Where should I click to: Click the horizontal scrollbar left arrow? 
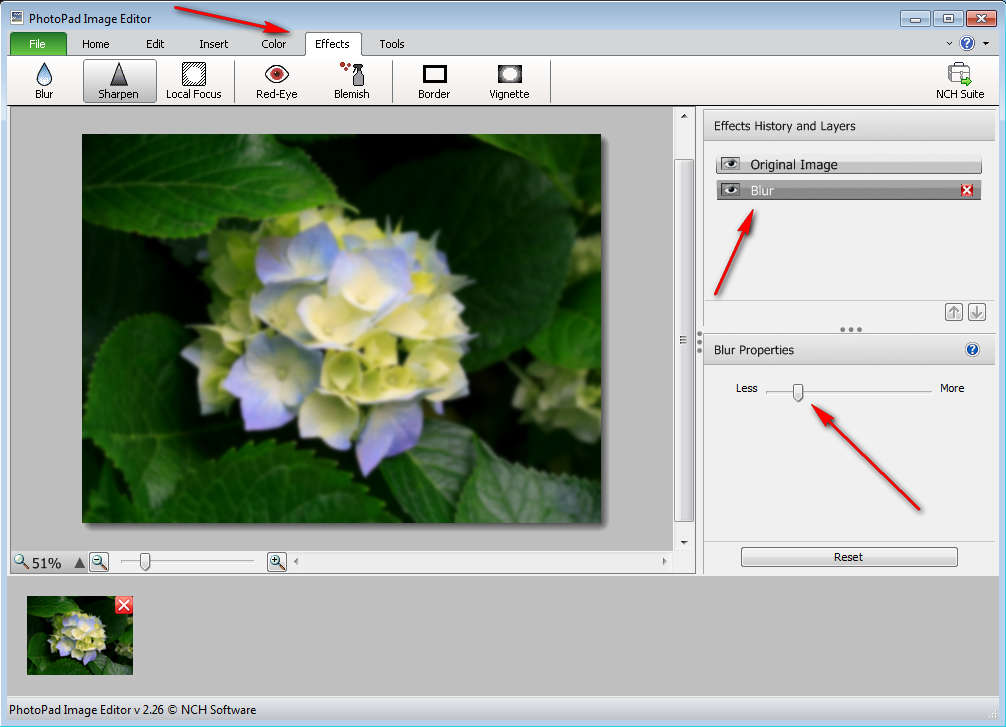point(296,561)
